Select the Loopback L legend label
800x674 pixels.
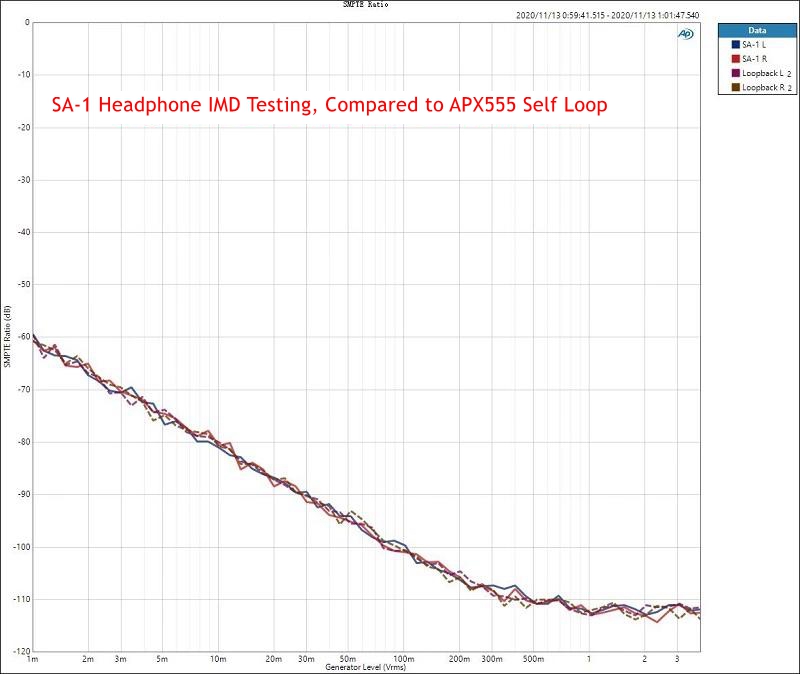tap(764, 73)
